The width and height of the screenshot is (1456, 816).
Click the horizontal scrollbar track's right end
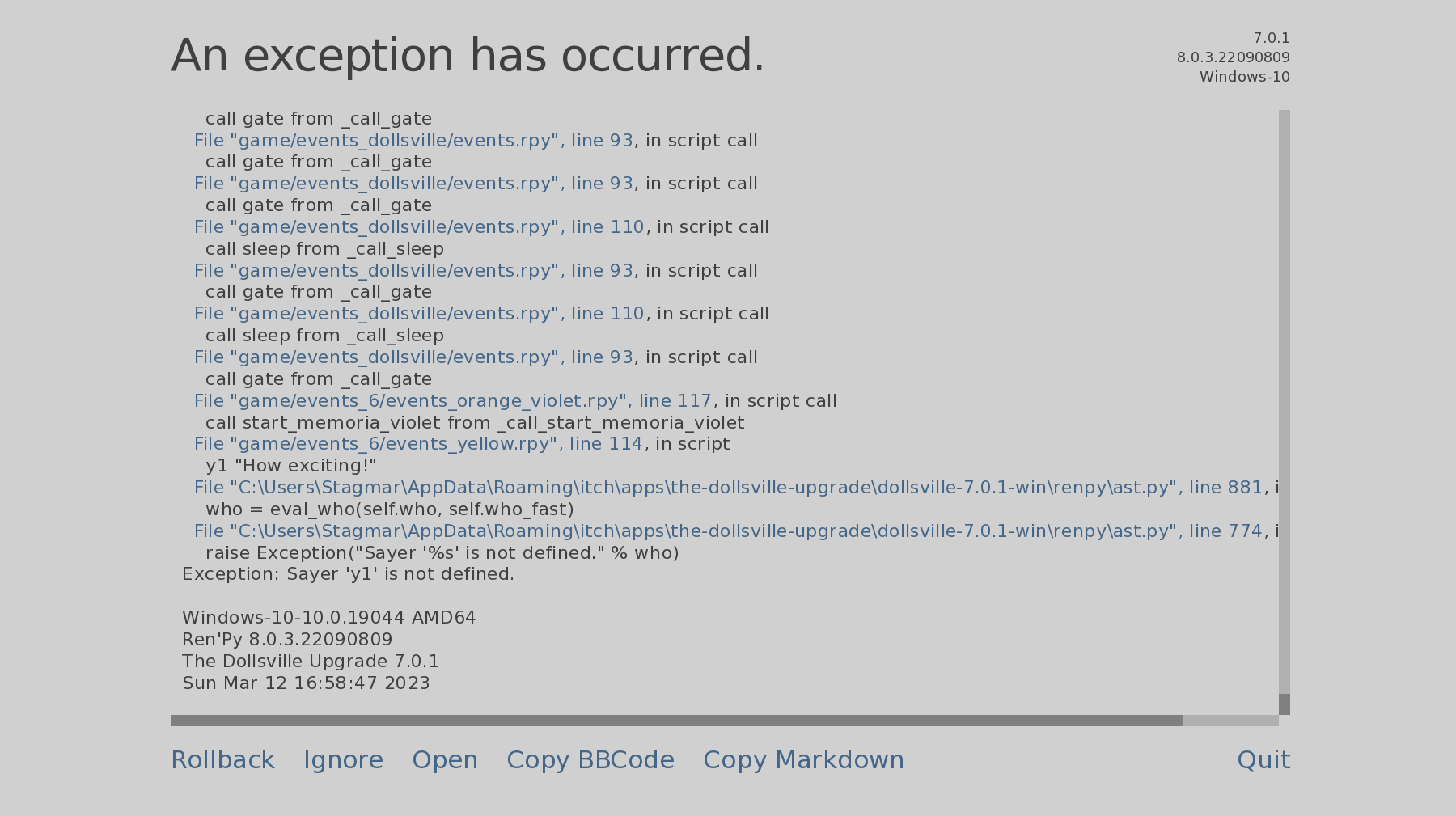pyautogui.click(x=1262, y=721)
